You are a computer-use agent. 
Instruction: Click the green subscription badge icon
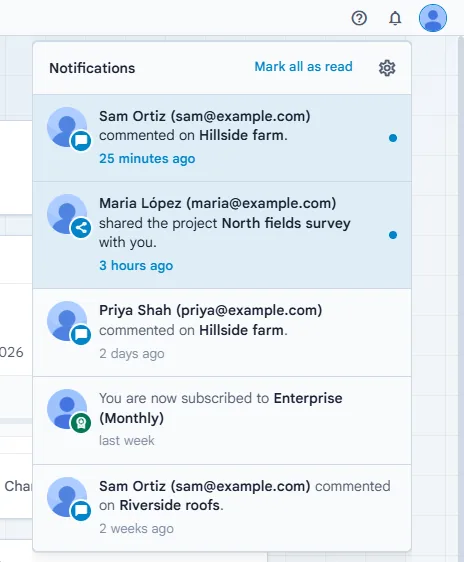(x=81, y=423)
